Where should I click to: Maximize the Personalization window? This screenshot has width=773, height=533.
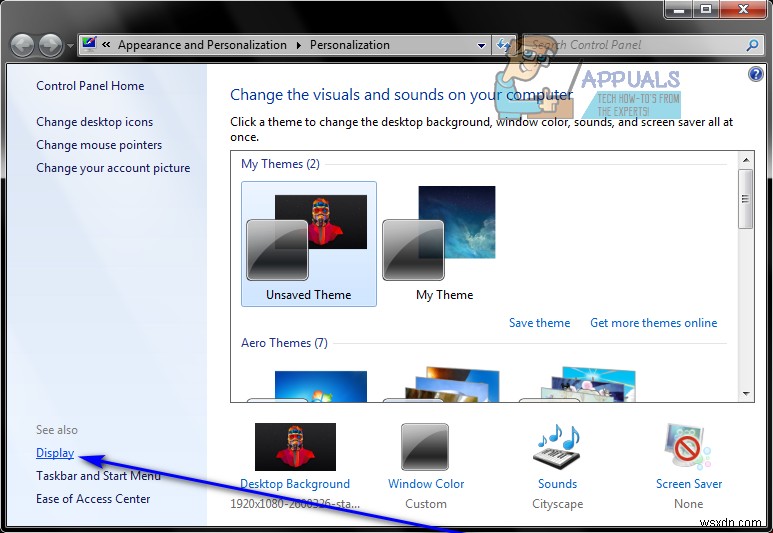[x=706, y=9]
